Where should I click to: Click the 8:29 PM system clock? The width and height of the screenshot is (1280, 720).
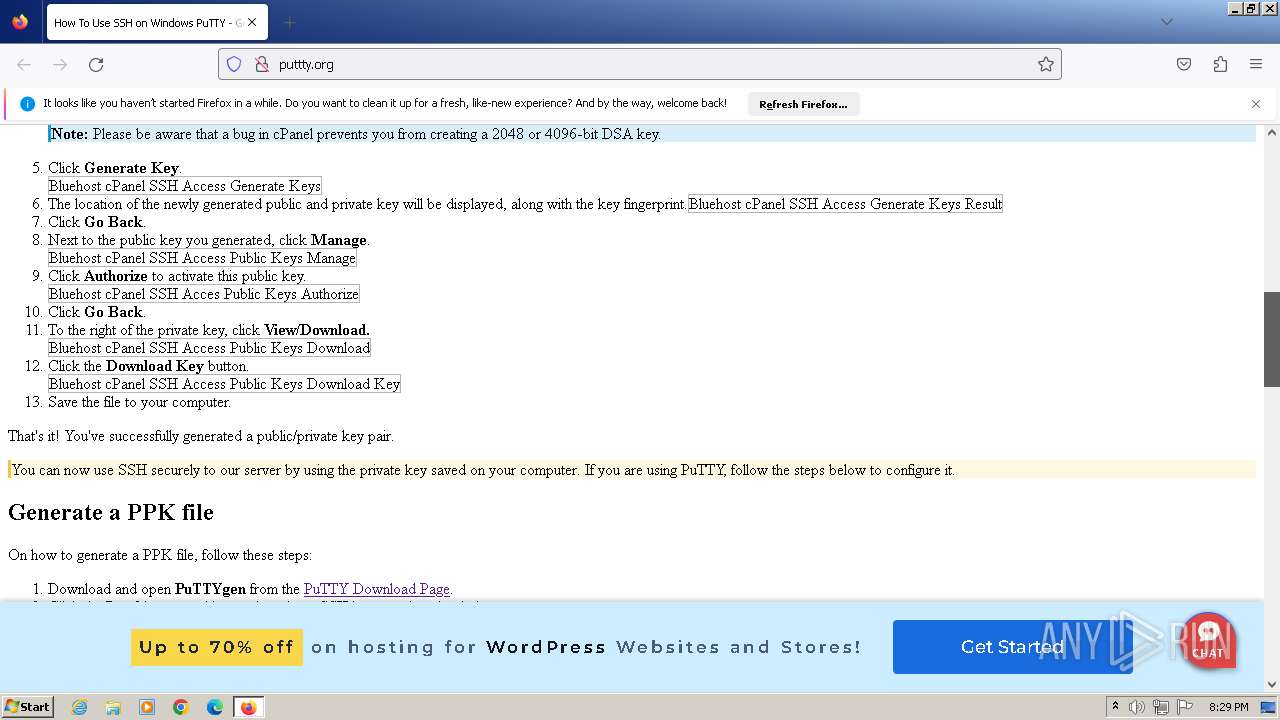coord(1228,707)
